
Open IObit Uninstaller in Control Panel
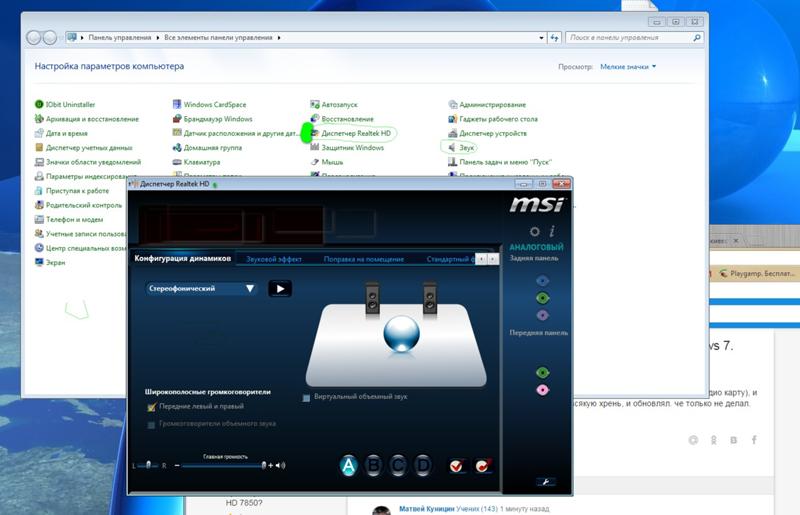pyautogui.click(x=65, y=104)
